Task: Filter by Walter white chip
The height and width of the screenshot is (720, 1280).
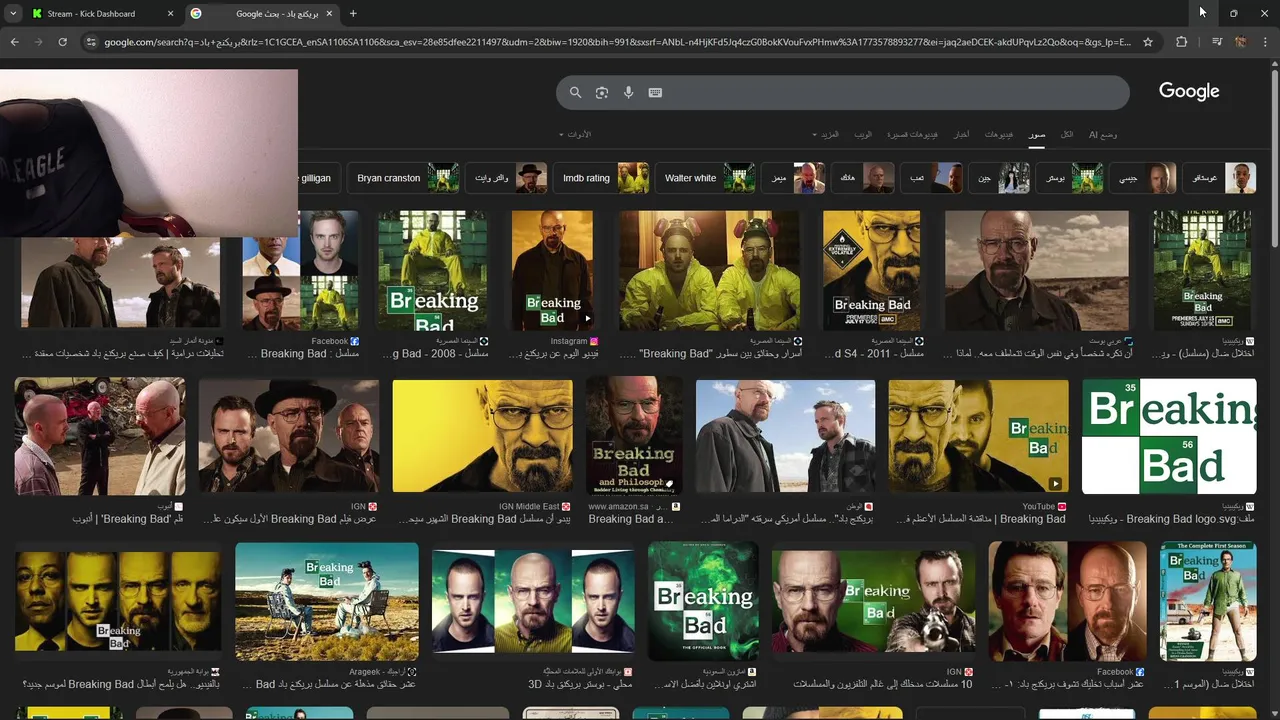Action: (705, 178)
